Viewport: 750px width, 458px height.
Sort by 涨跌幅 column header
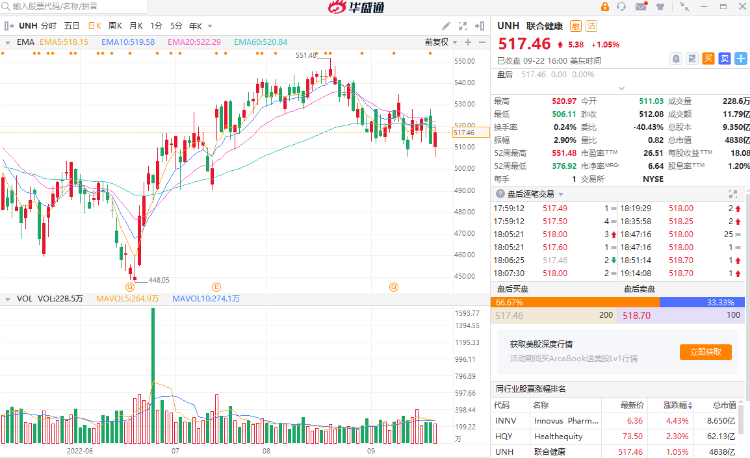[x=677, y=405]
